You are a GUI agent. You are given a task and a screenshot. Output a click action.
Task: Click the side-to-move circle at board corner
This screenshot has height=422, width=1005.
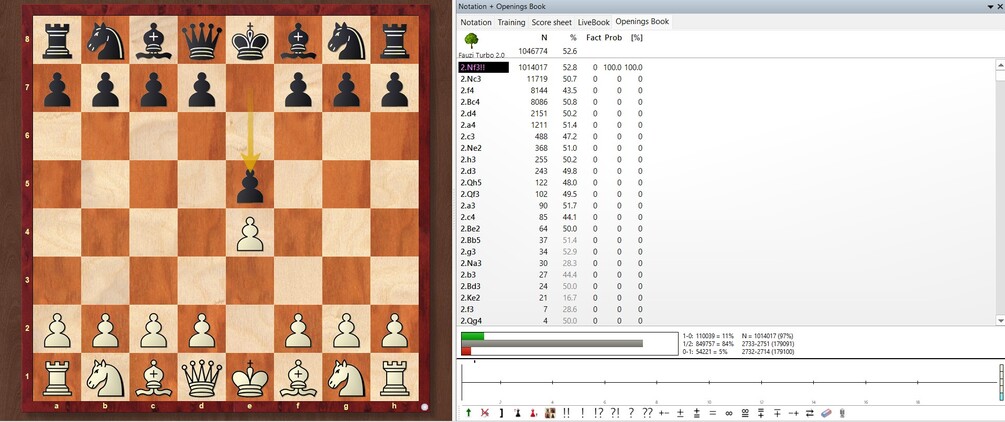click(424, 406)
